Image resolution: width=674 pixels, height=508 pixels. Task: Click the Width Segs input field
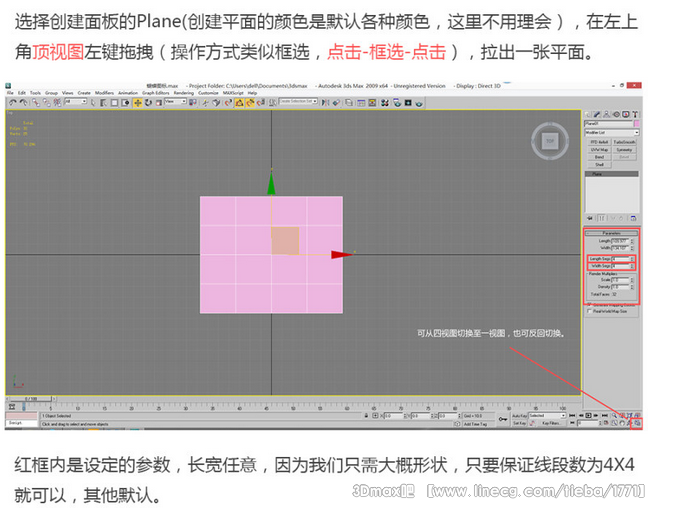[620, 266]
